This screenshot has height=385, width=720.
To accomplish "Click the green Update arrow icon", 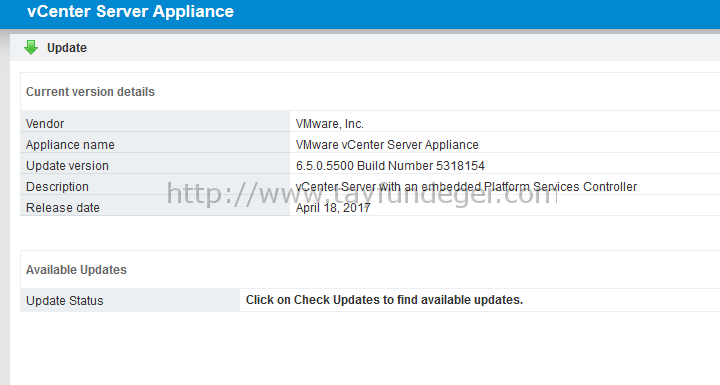I will [x=31, y=47].
